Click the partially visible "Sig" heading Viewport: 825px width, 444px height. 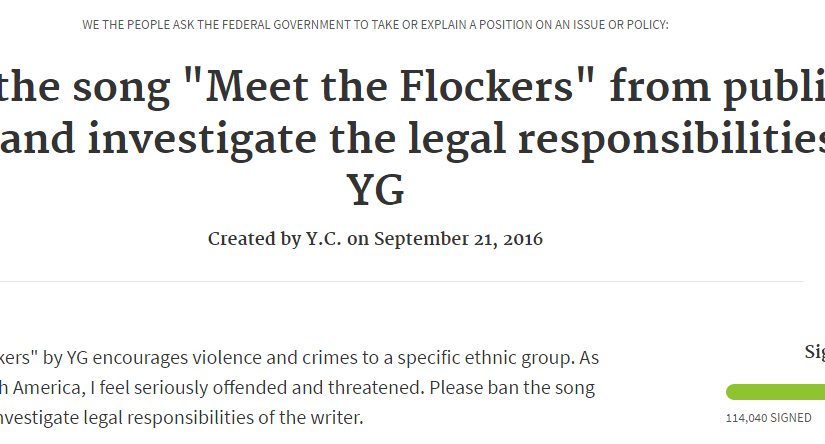point(814,351)
